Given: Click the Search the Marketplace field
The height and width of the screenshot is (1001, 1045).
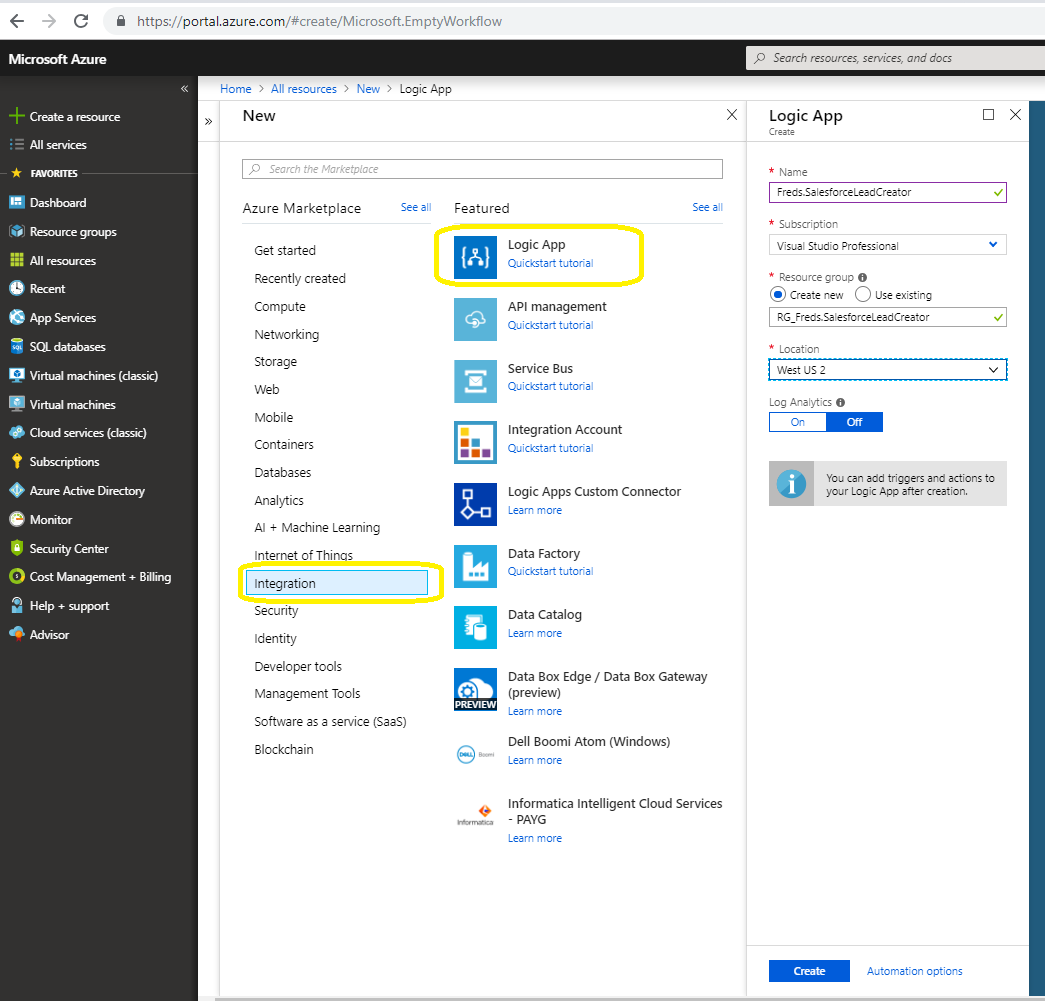Looking at the screenshot, I should coord(482,169).
